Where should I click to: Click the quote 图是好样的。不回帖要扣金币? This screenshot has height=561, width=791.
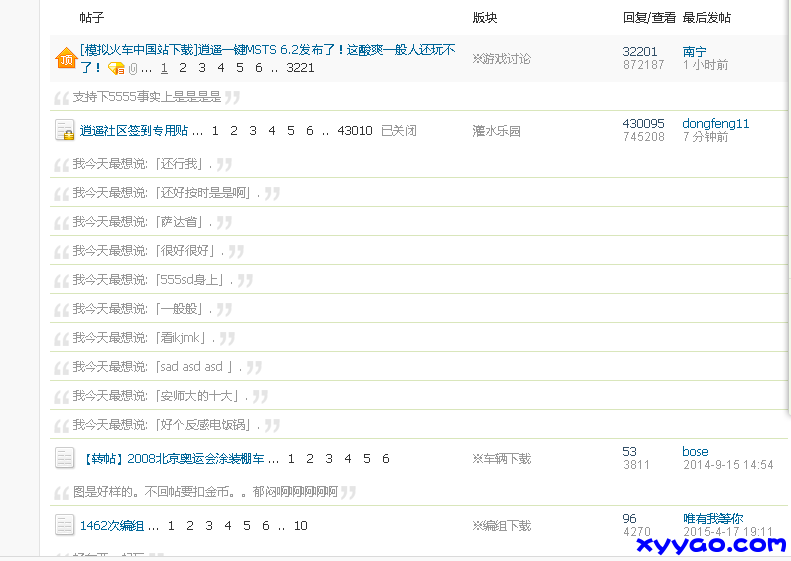(x=205, y=492)
